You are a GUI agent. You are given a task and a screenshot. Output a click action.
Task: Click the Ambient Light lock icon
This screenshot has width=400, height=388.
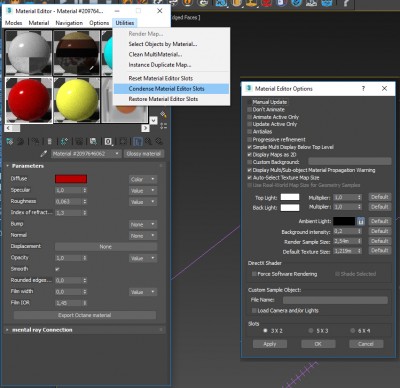click(x=361, y=221)
